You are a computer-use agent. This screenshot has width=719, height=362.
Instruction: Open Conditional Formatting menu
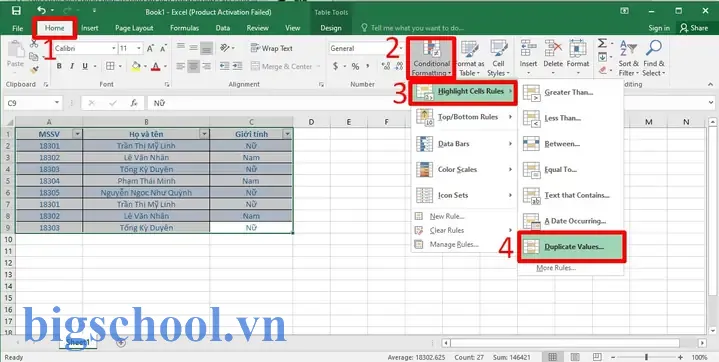coord(431,58)
